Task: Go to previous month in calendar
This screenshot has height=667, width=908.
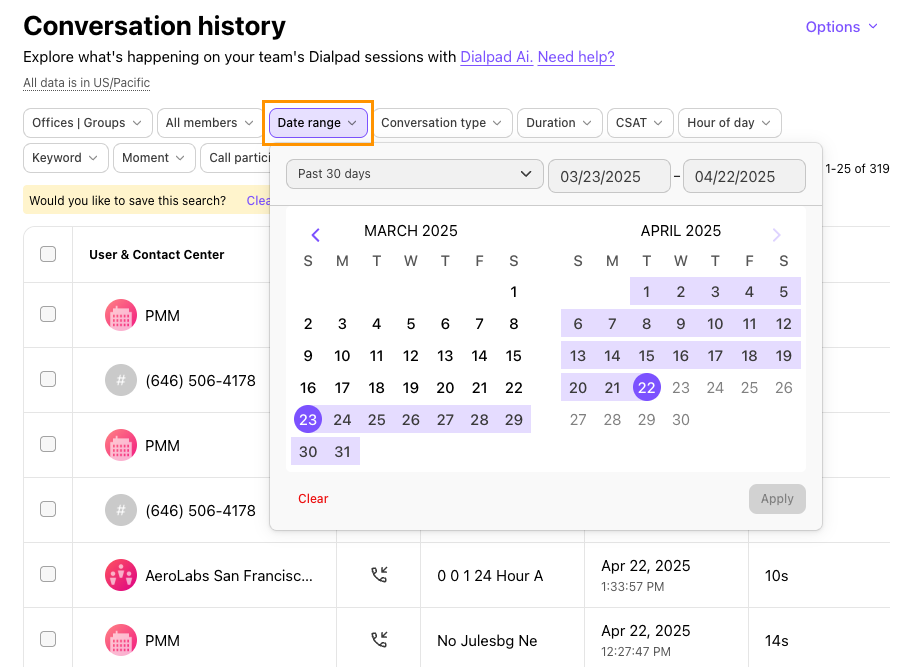Action: pyautogui.click(x=316, y=234)
